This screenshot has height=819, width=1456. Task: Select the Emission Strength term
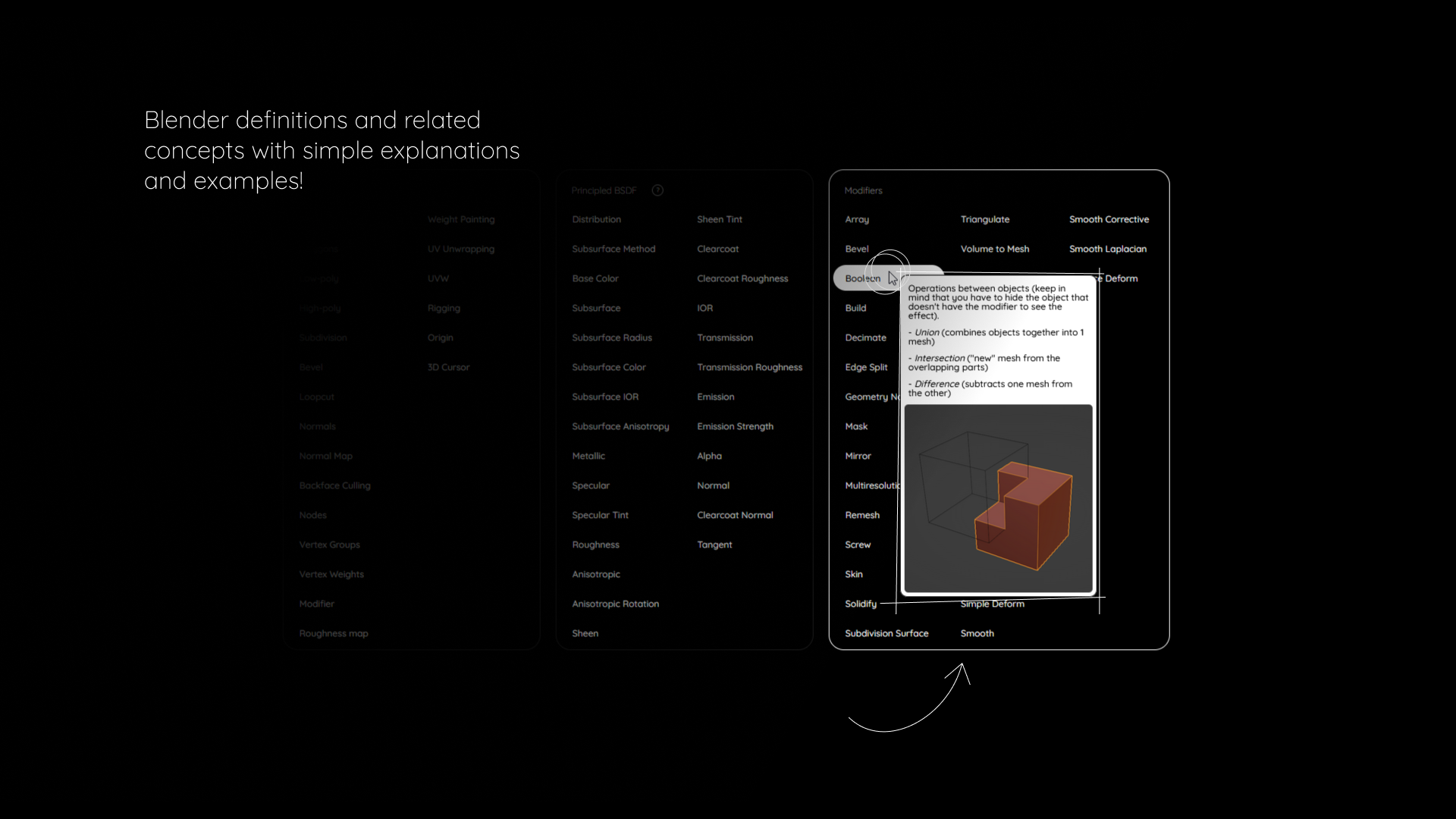[x=735, y=426]
